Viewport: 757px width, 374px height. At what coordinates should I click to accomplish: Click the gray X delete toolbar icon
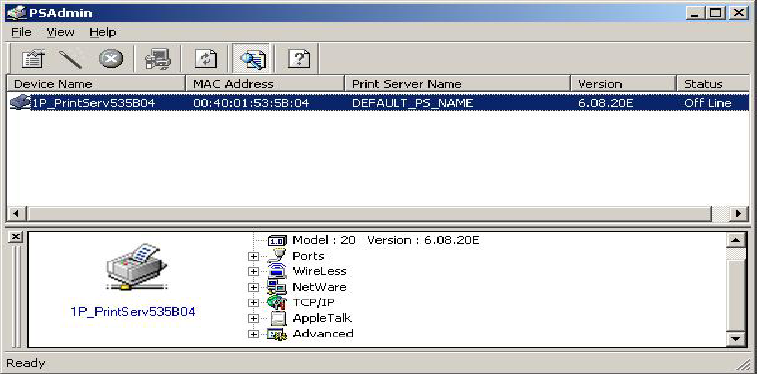pos(111,59)
